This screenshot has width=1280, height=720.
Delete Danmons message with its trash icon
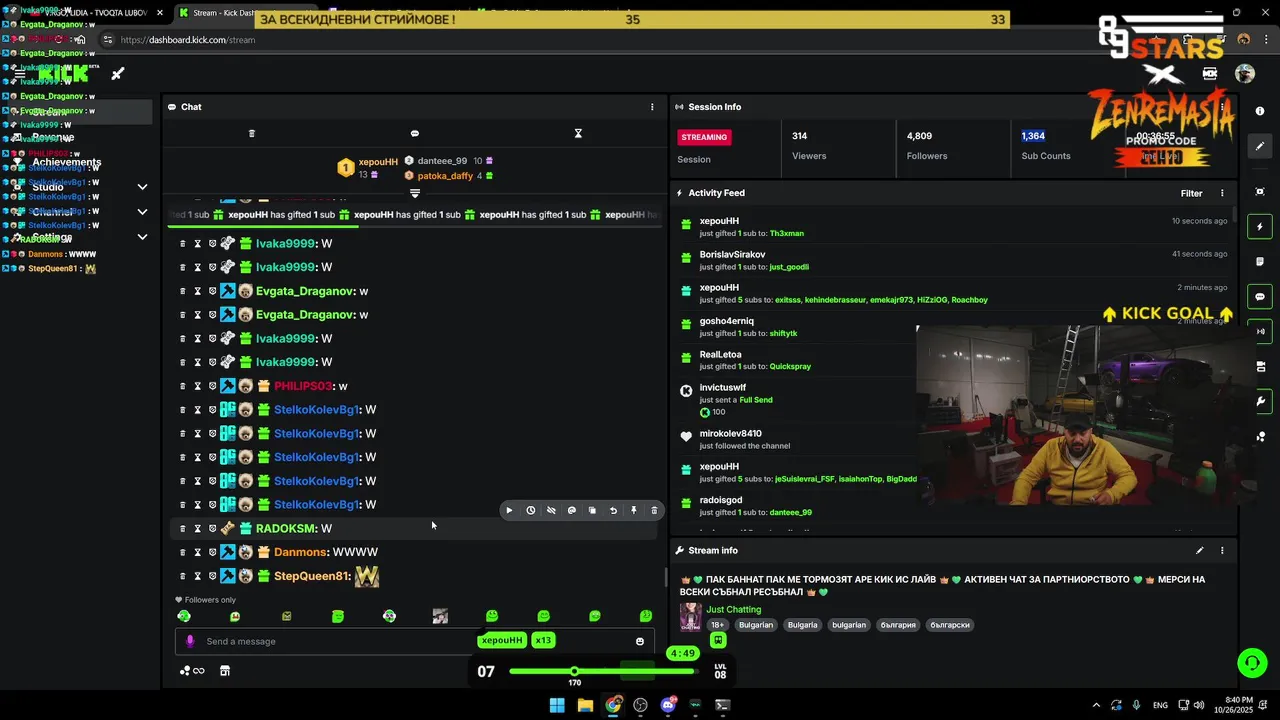tap(183, 552)
